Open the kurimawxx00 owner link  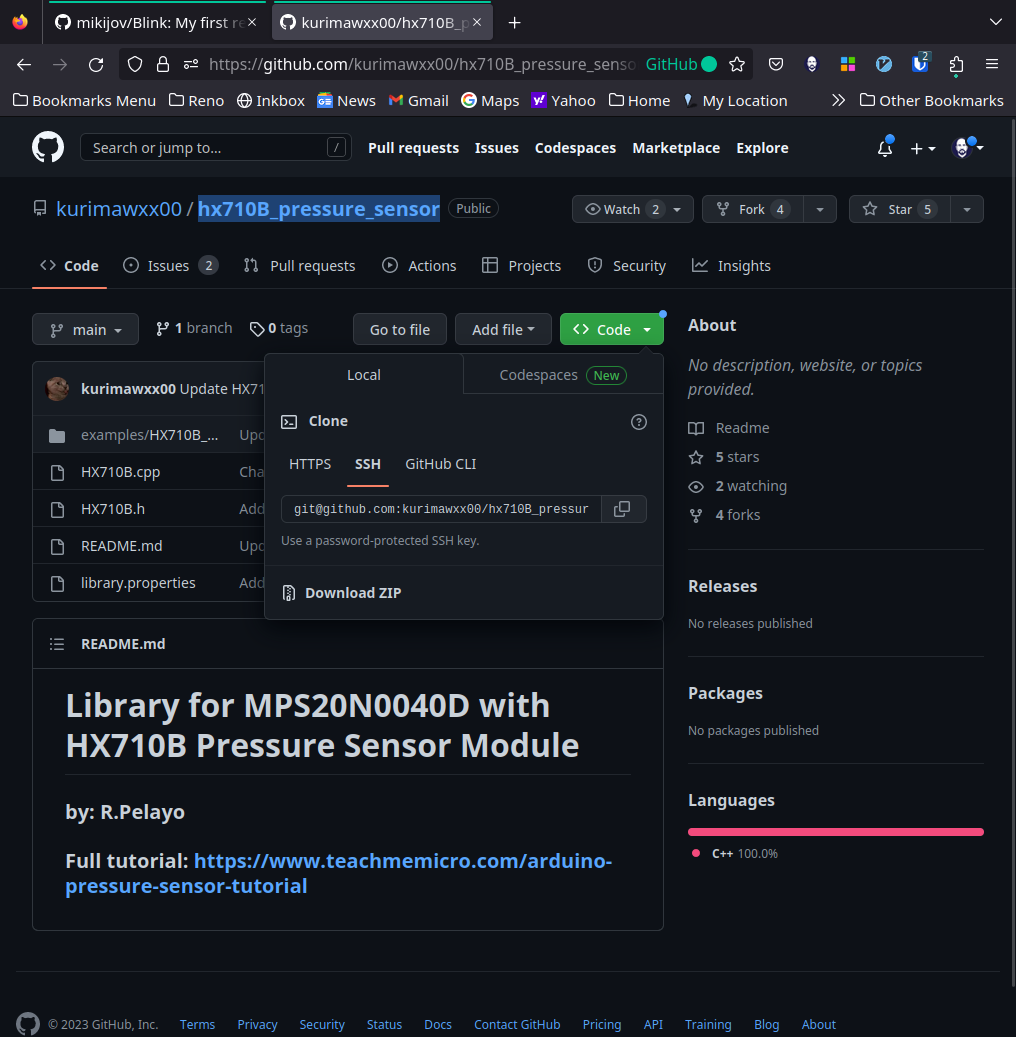click(x=119, y=209)
